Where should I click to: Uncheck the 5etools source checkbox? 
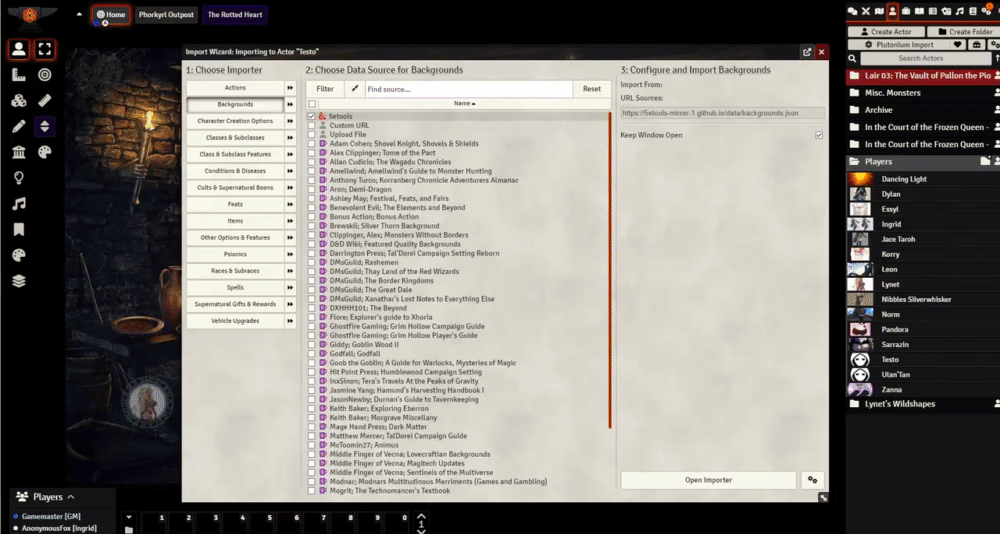point(311,116)
